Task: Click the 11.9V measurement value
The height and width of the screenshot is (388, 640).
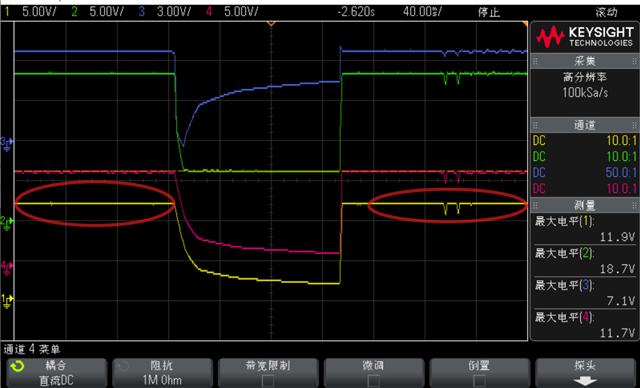Action: point(617,237)
